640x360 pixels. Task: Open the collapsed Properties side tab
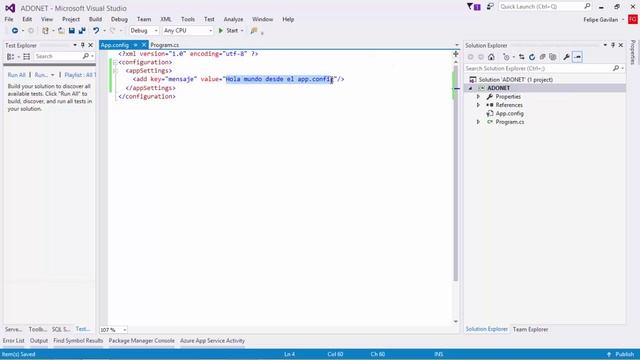pos(633,52)
